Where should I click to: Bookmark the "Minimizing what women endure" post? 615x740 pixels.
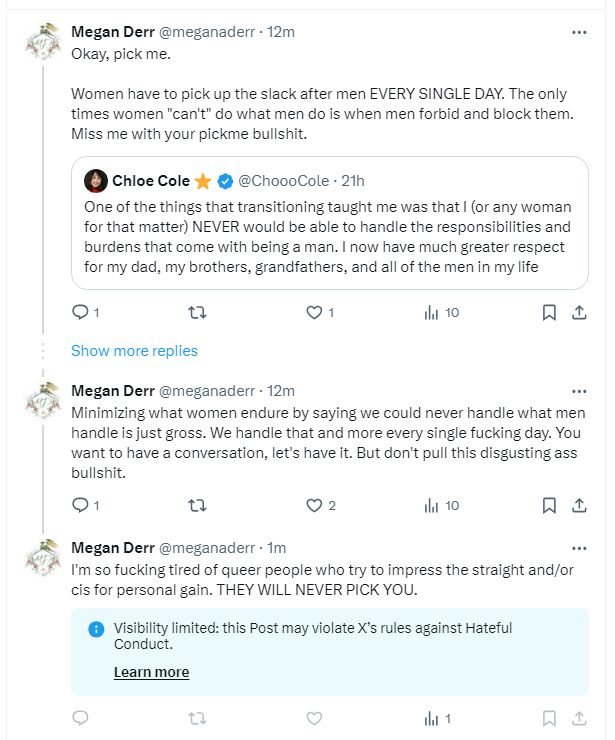548,505
